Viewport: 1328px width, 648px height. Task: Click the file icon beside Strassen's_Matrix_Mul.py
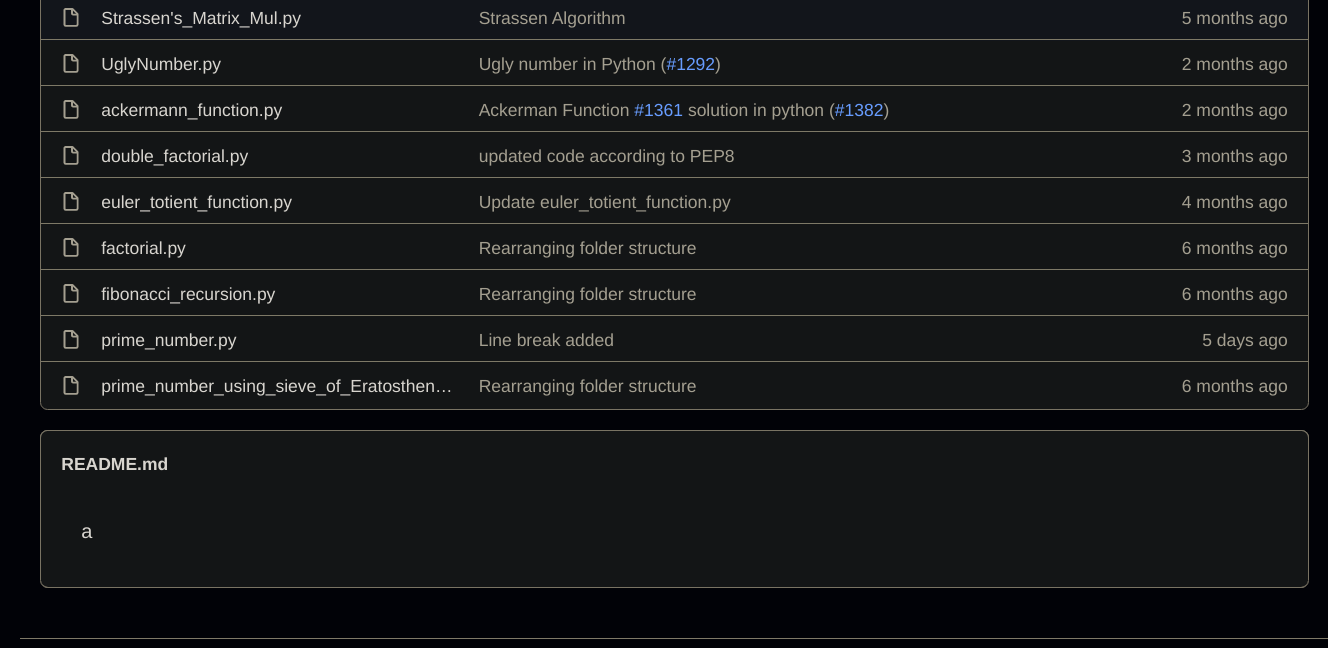pyautogui.click(x=71, y=18)
